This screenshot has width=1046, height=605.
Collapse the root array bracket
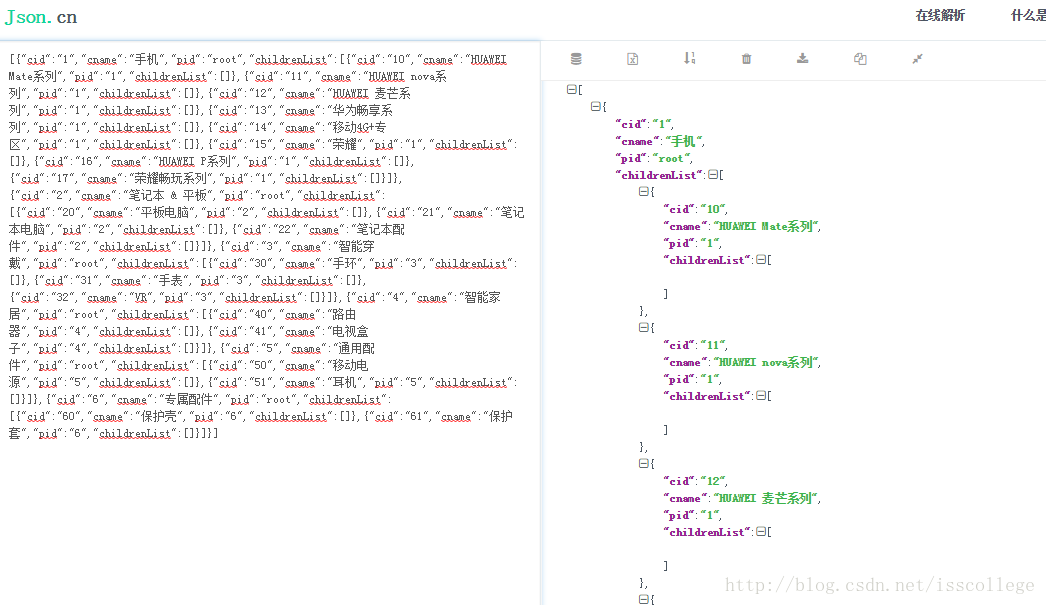click(x=571, y=89)
